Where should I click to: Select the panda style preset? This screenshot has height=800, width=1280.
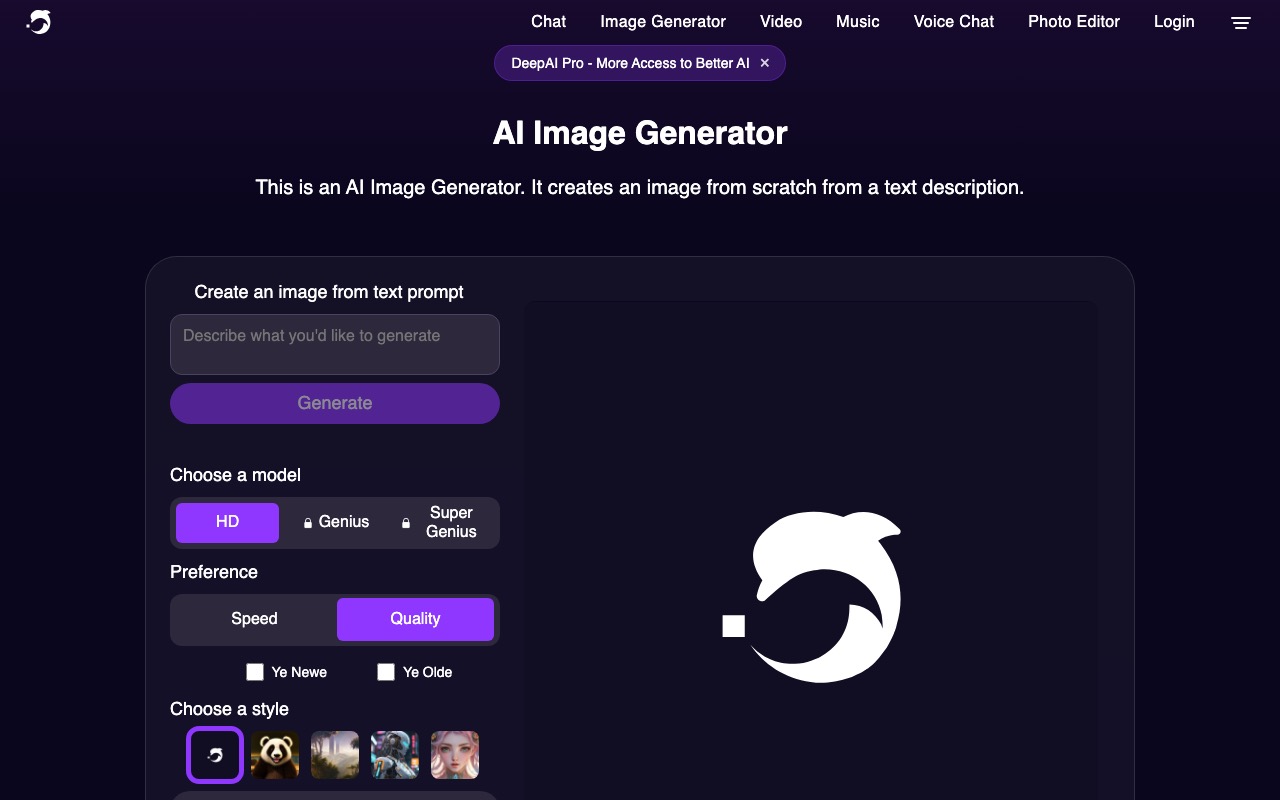274,755
